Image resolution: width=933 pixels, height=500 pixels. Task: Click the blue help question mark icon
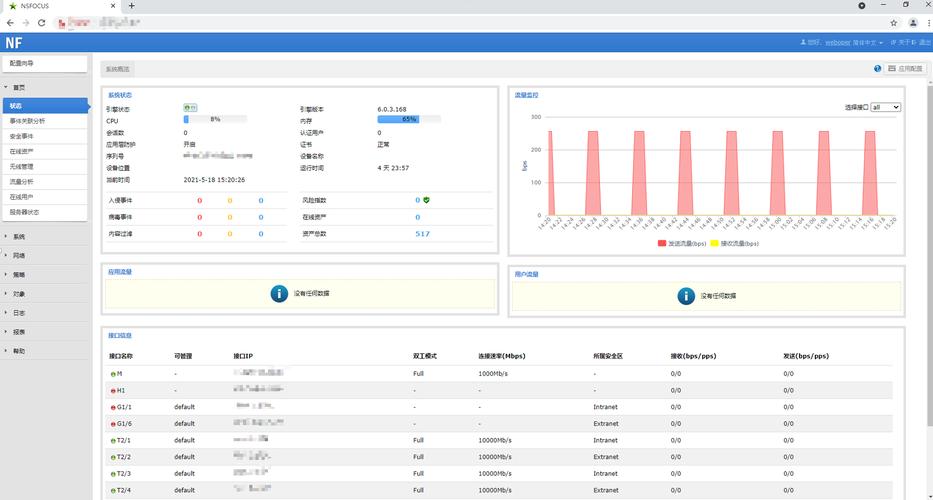[877, 68]
